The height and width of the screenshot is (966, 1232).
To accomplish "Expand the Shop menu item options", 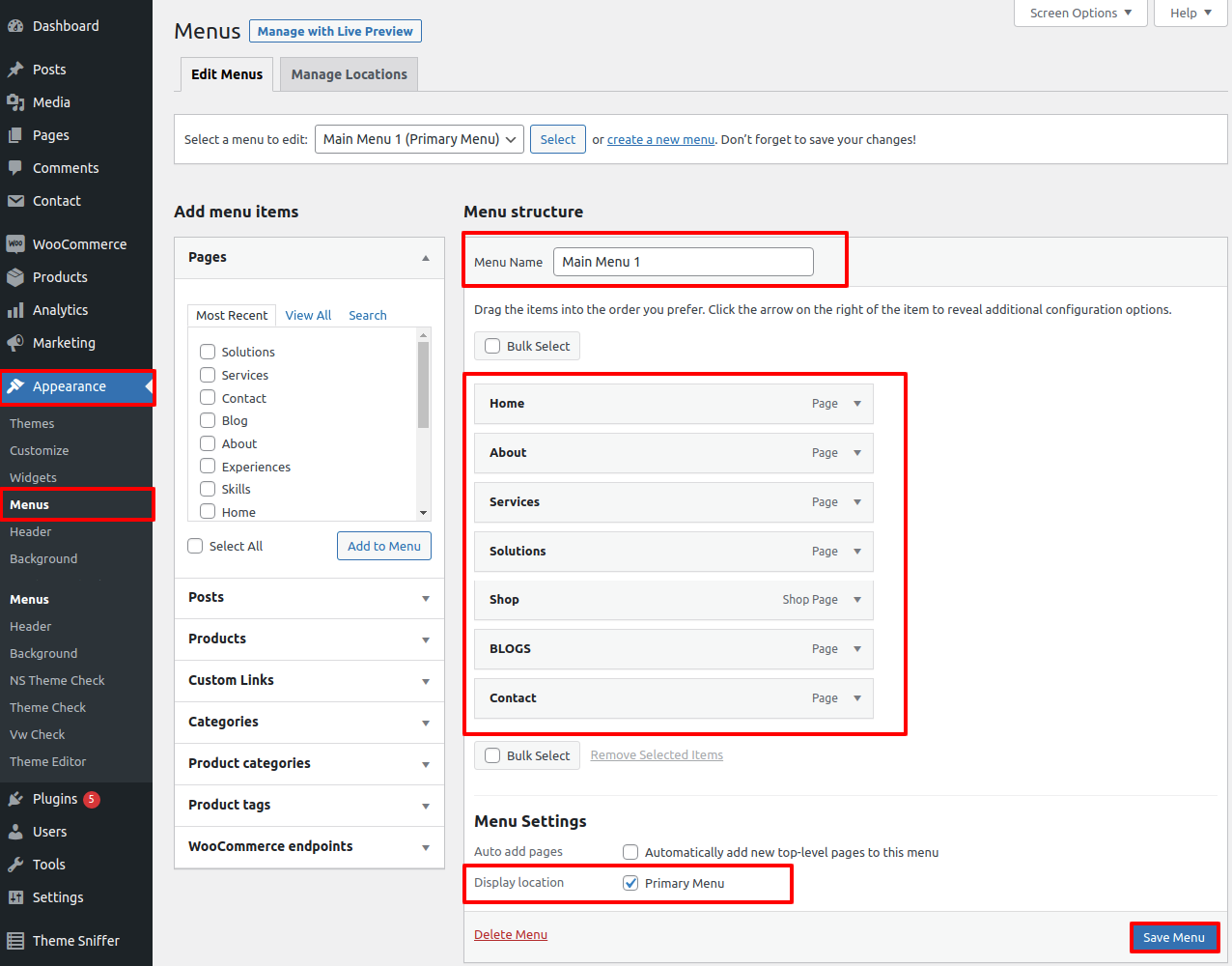I will (x=856, y=600).
